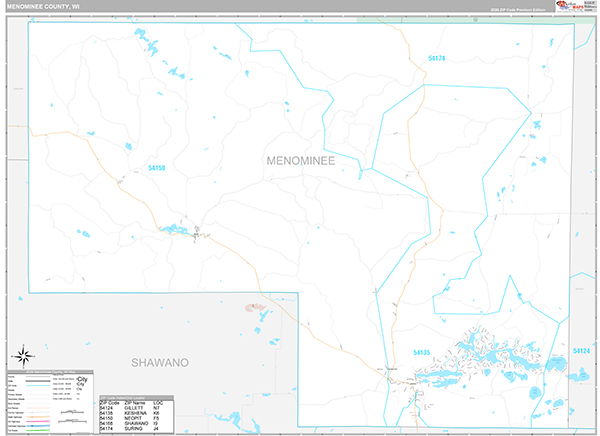This screenshot has height=436, width=600.
Task: Click the KESHENA row in the ZIP table
Action: point(134,411)
